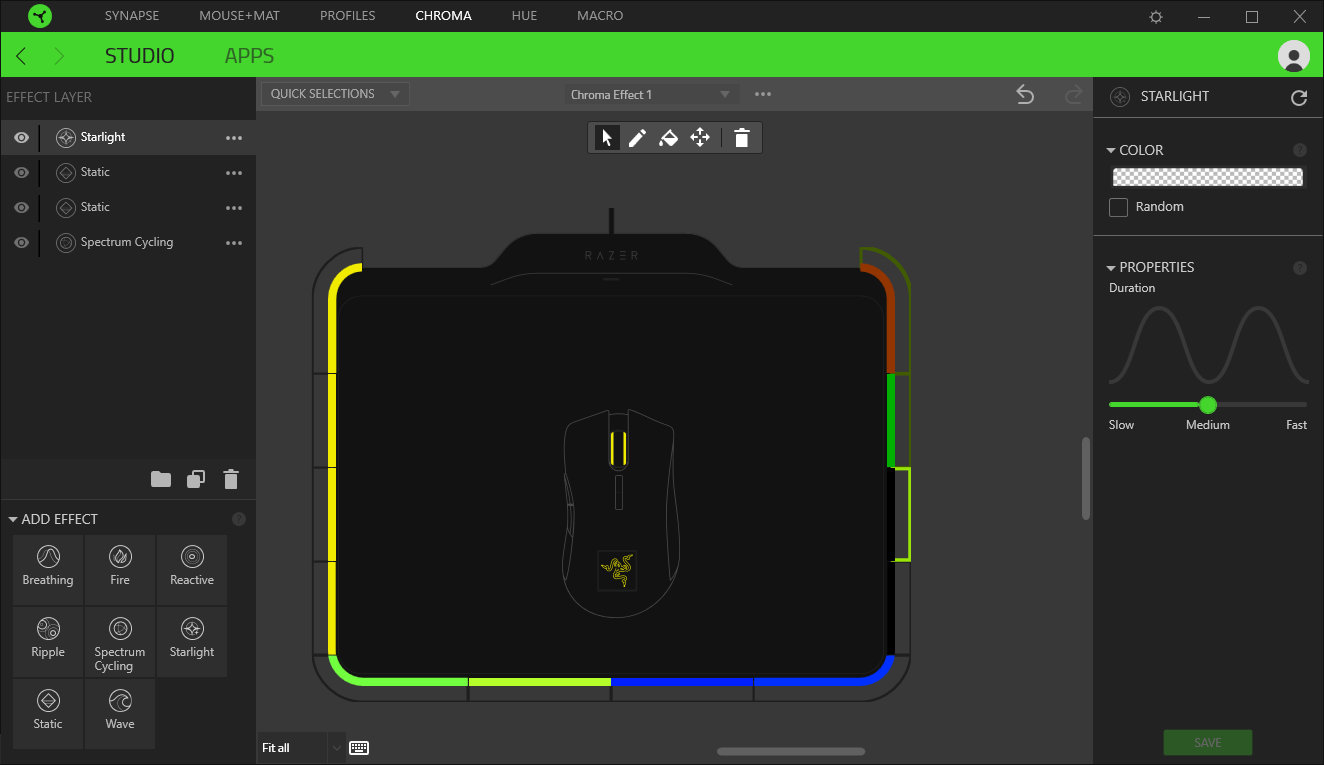Open the Studio subtab
Viewport: 1324px width, 765px height.
[x=139, y=56]
